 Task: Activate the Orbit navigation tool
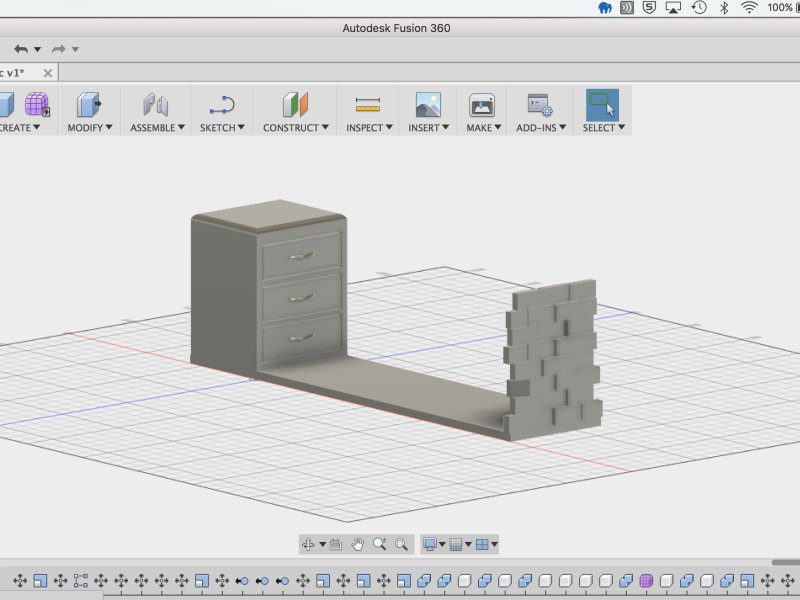308,544
